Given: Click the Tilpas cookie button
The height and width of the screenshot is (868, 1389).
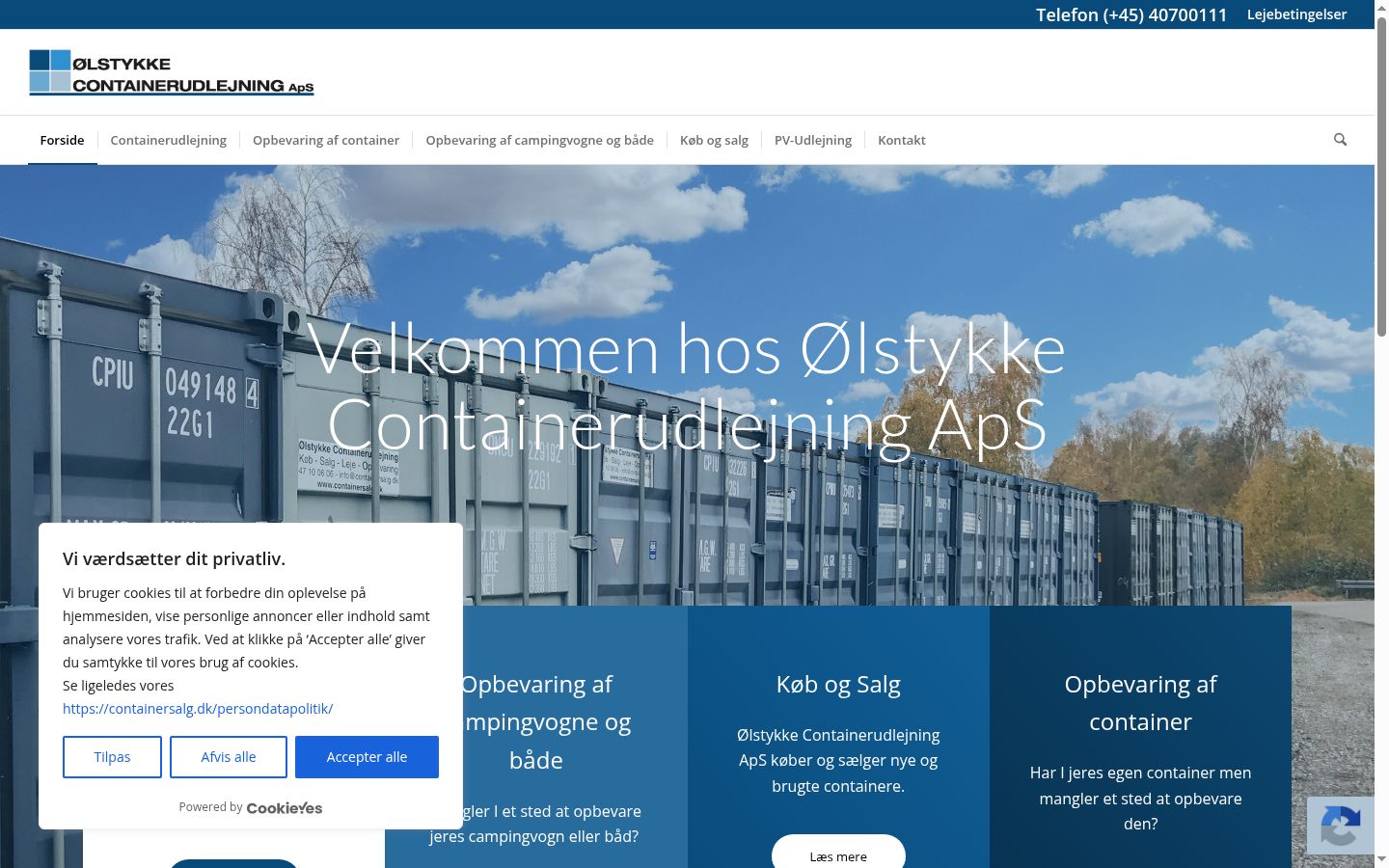Looking at the screenshot, I should click(x=112, y=757).
